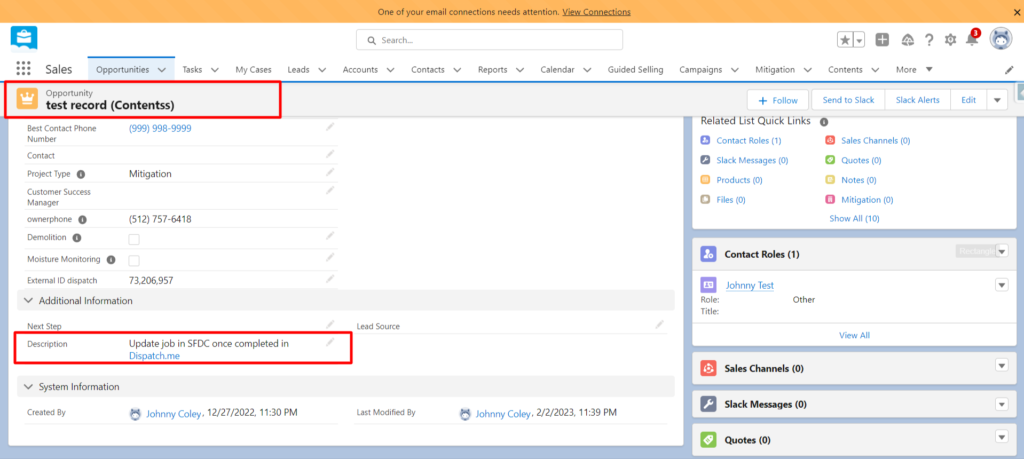Edit Description field with pencil icon
The height and width of the screenshot is (459, 1024).
tap(331, 343)
